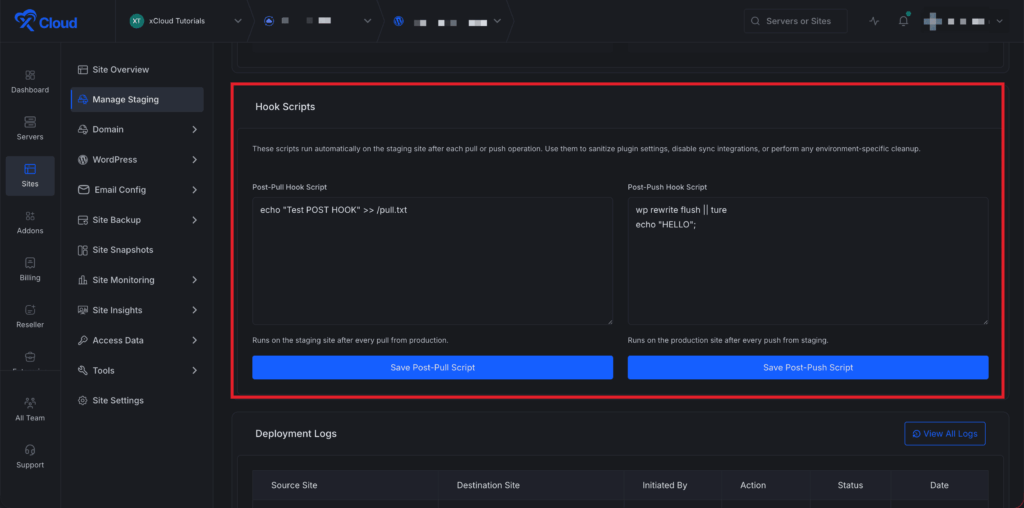Click Save Post-Pull Script button
This screenshot has width=1024, height=508.
[432, 368]
